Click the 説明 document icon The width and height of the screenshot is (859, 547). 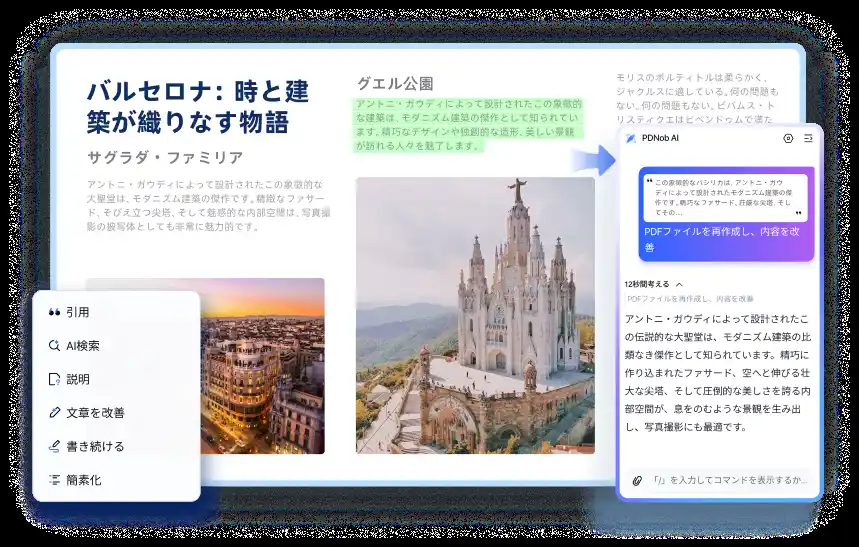pos(55,379)
